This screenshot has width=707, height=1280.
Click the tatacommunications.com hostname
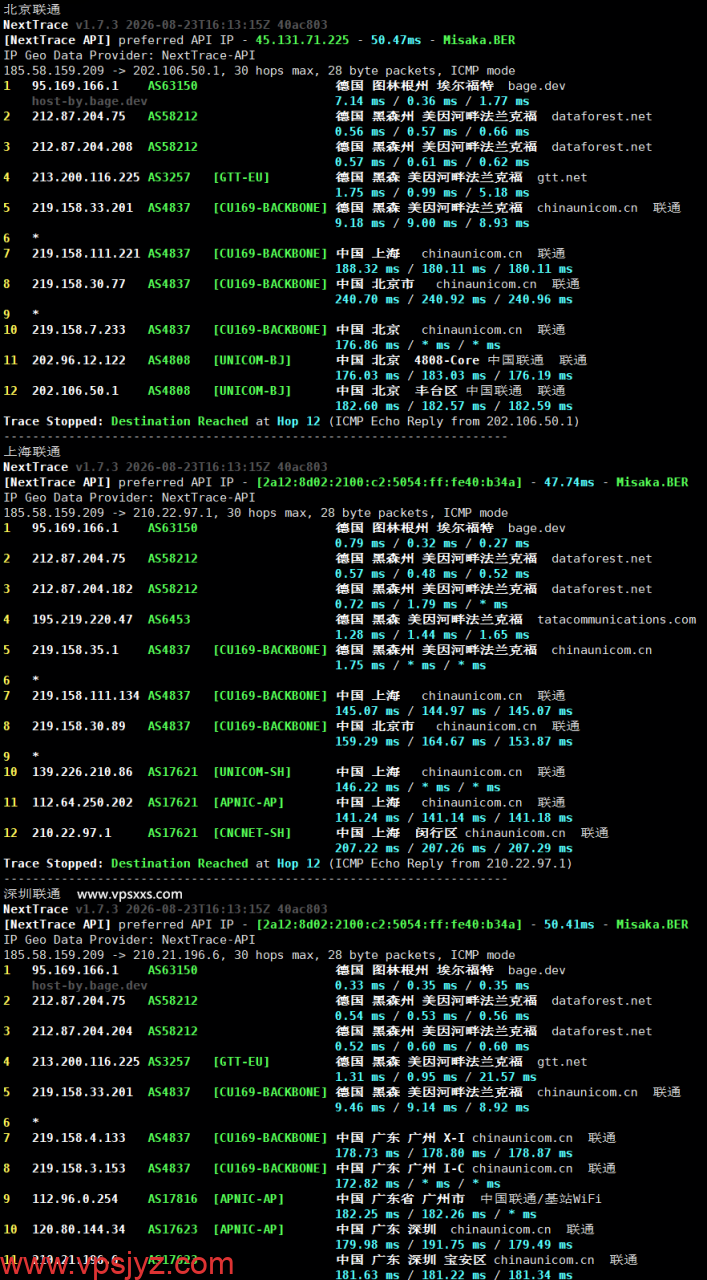pyautogui.click(x=616, y=620)
